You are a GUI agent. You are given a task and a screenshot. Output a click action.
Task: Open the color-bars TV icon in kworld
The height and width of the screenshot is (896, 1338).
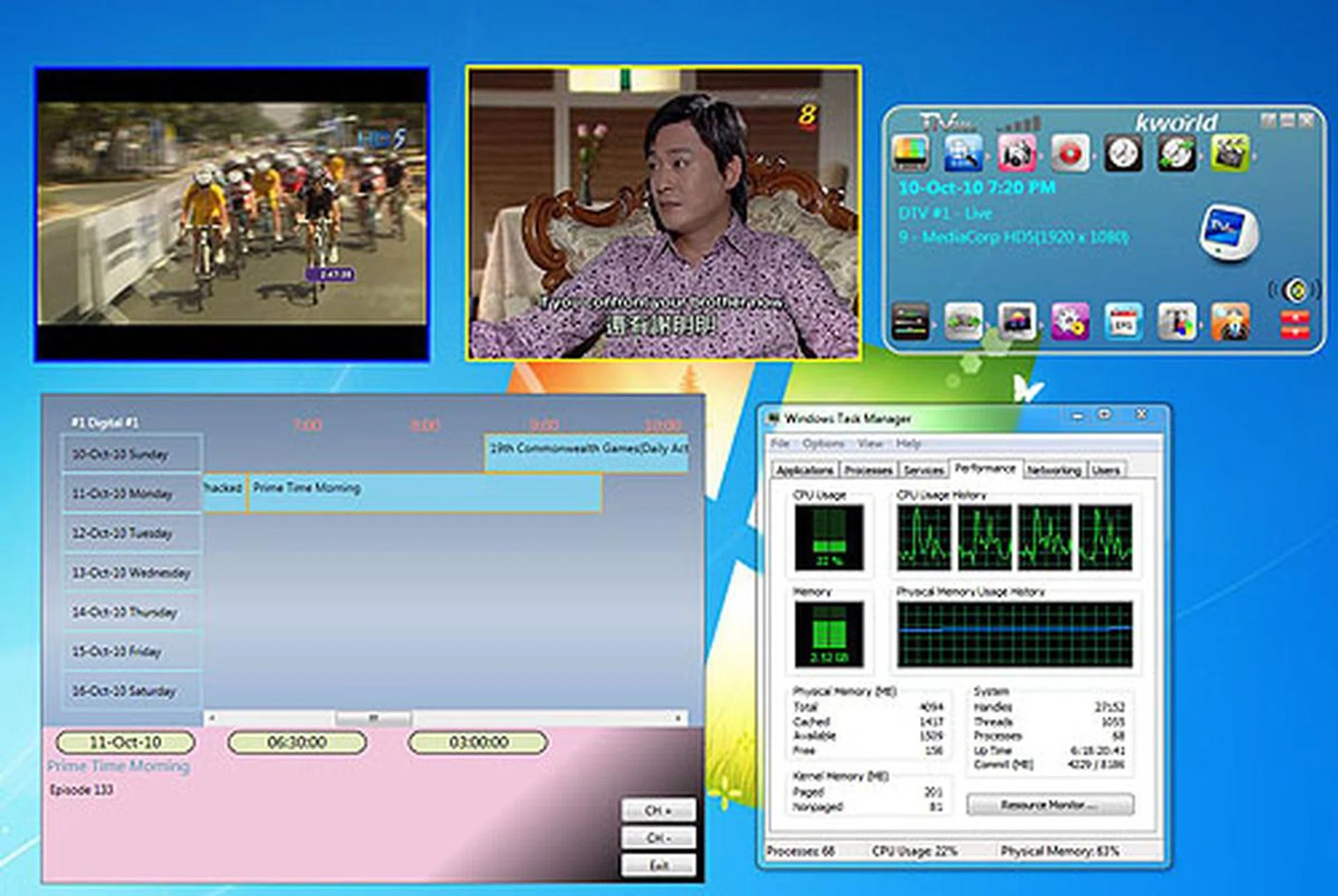pos(910,153)
